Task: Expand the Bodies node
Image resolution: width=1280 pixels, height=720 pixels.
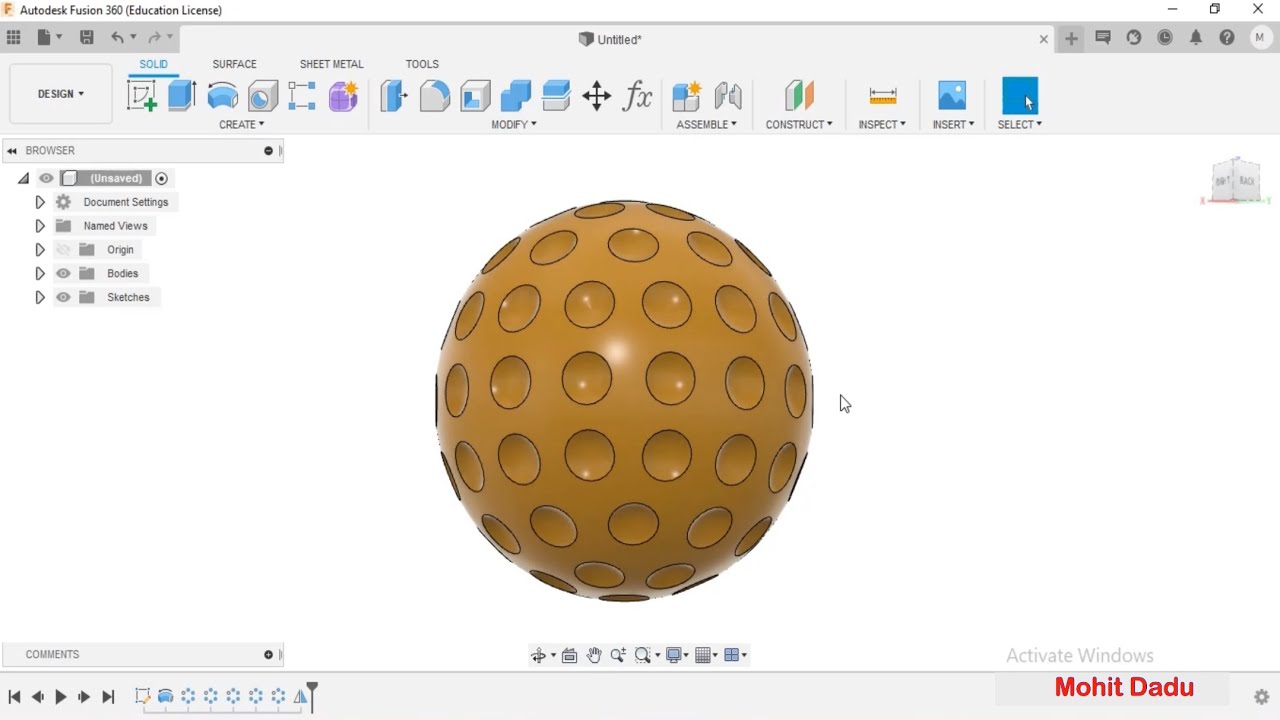Action: point(40,273)
